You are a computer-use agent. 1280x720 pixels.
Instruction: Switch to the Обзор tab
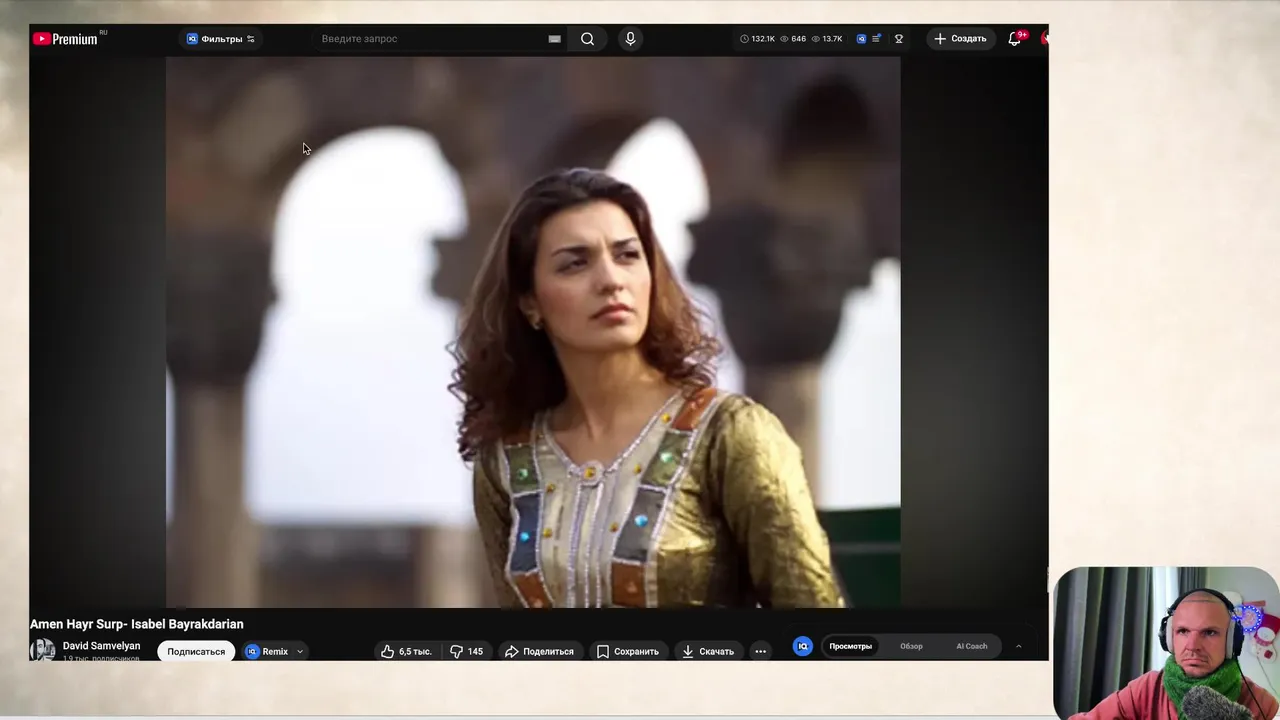(911, 646)
